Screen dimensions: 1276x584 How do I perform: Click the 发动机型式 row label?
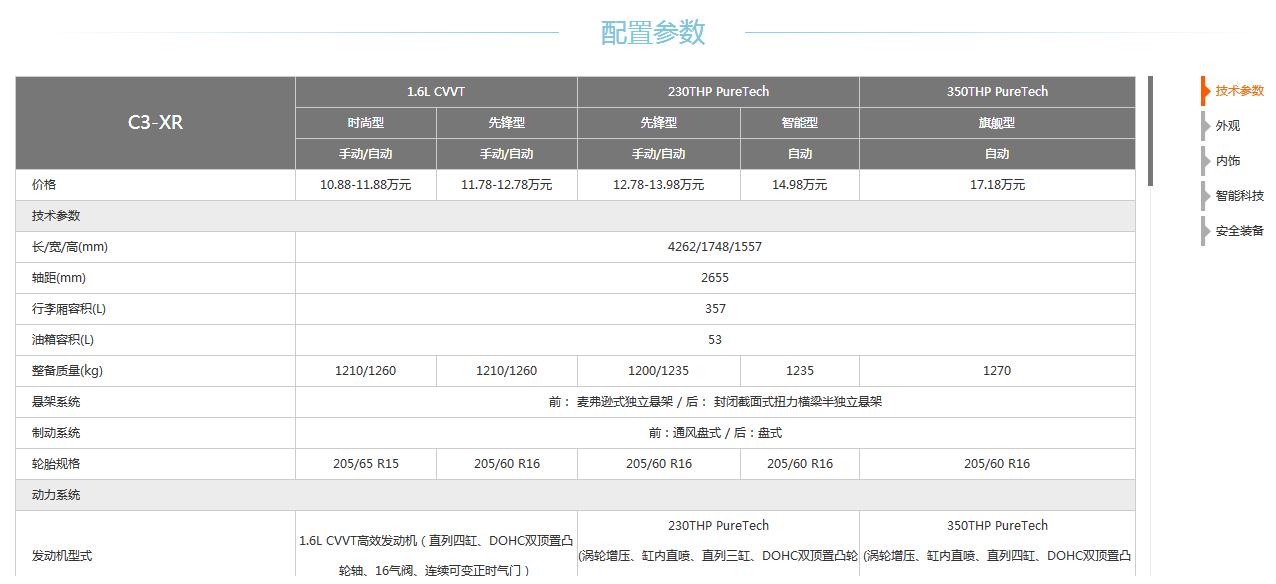62,555
